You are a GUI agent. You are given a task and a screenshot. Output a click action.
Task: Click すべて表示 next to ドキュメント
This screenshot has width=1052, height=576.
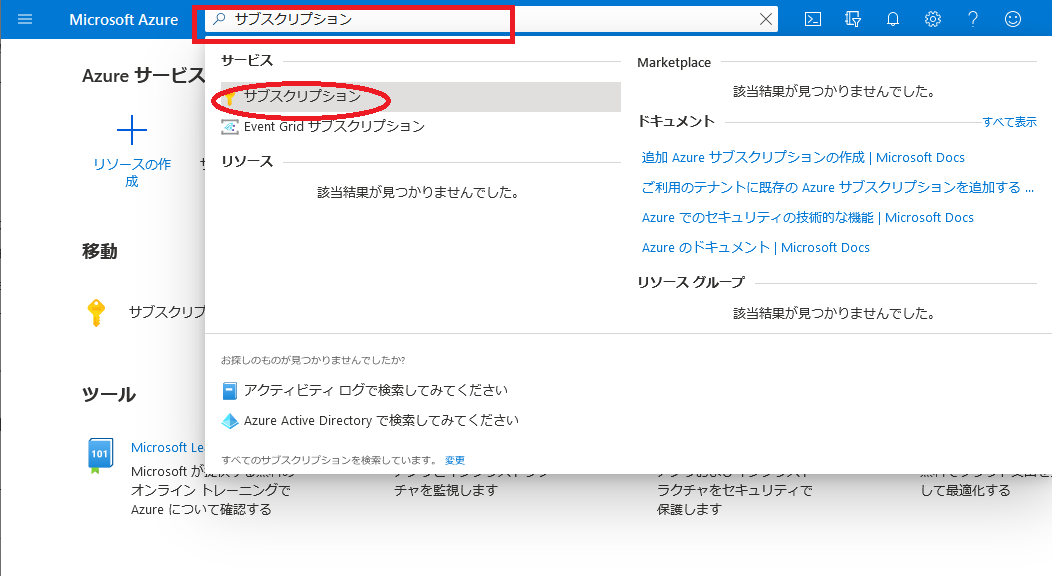click(1009, 122)
